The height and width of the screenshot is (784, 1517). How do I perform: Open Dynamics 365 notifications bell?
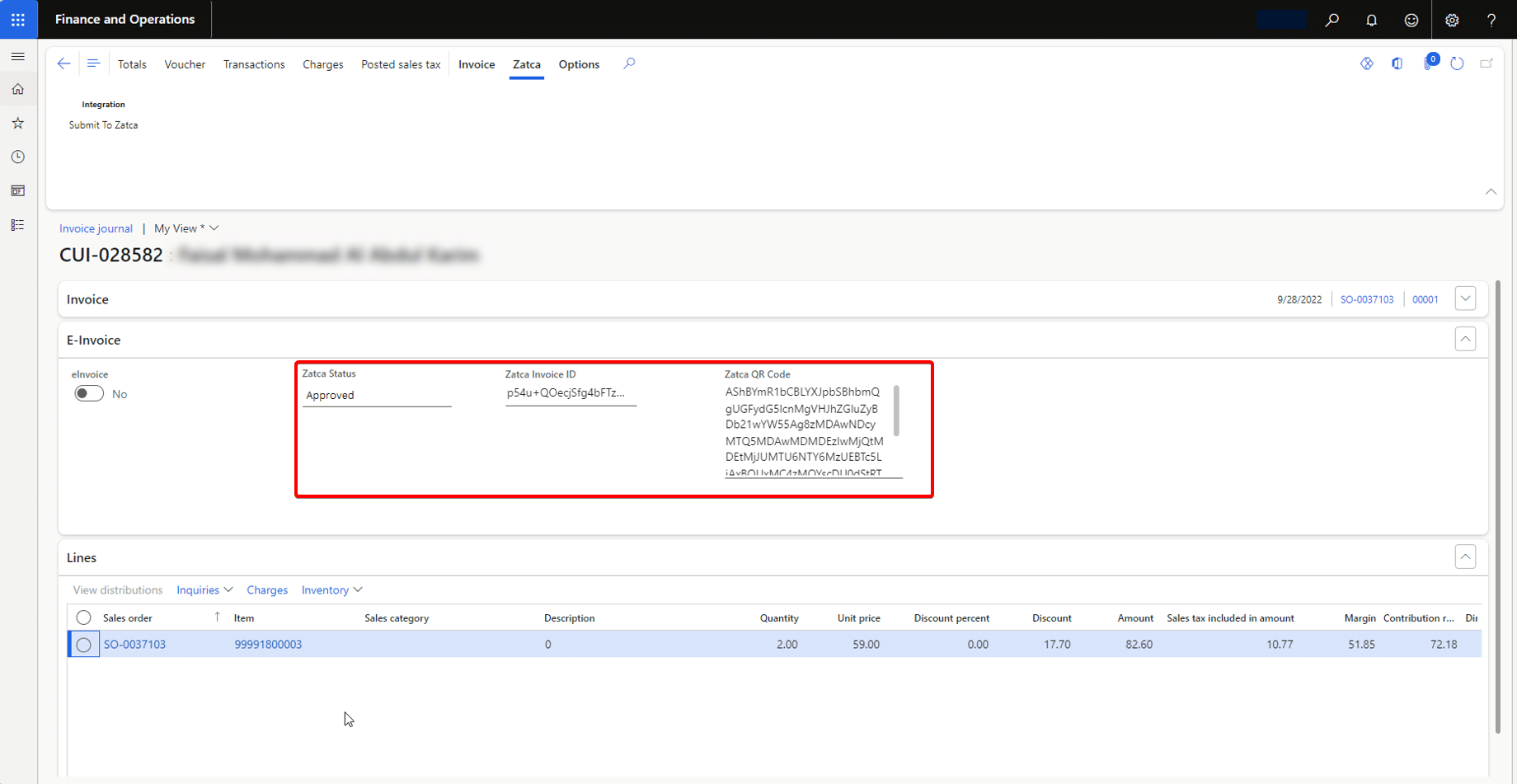(x=1372, y=20)
